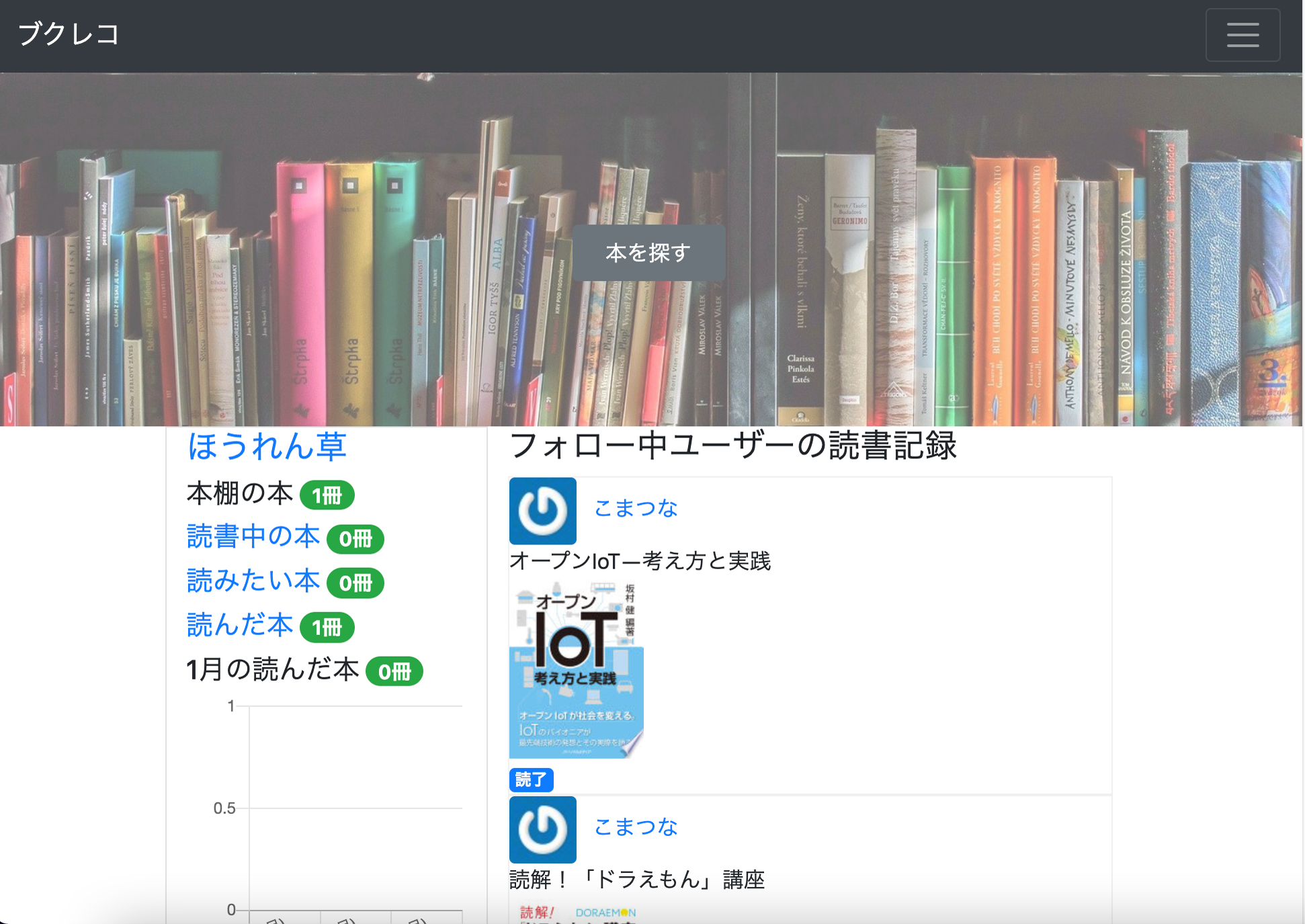Click こまつな's avatar above the IoT book
This screenshot has height=924, width=1305.
542,511
